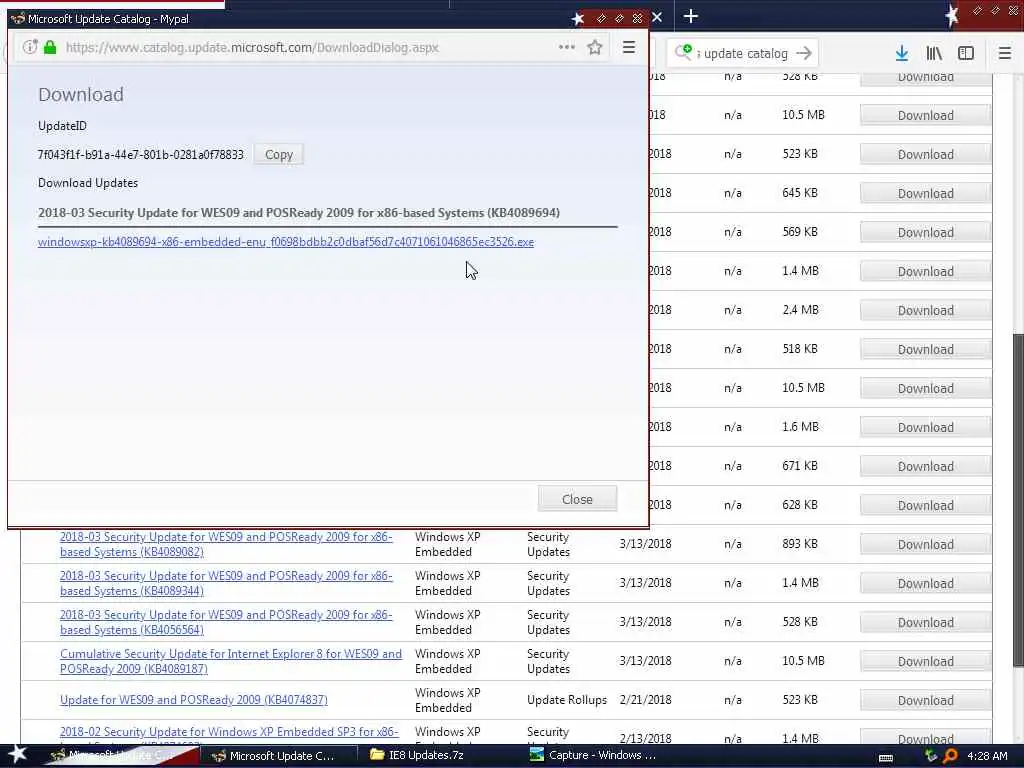
Task: Click Download for the 671 KB update
Action: (x=925, y=466)
